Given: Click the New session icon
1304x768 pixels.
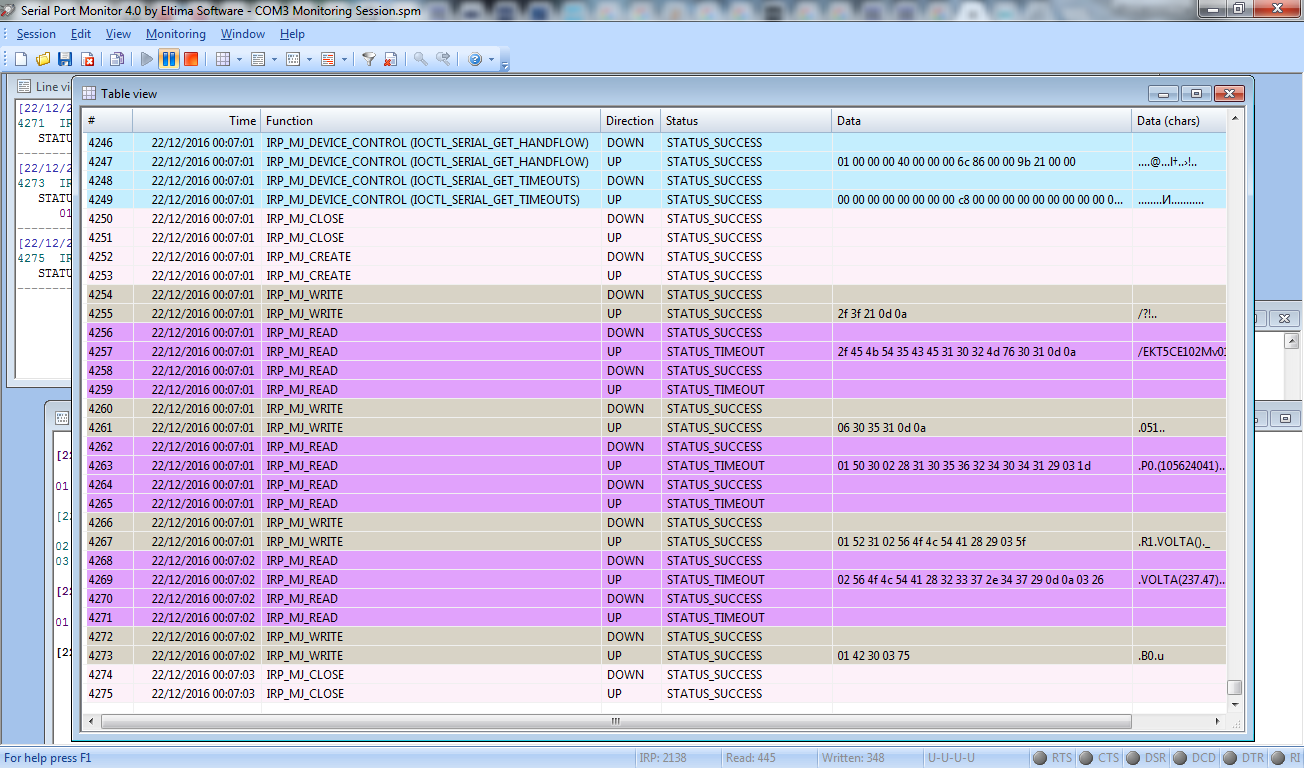Looking at the screenshot, I should pyautogui.click(x=21, y=59).
